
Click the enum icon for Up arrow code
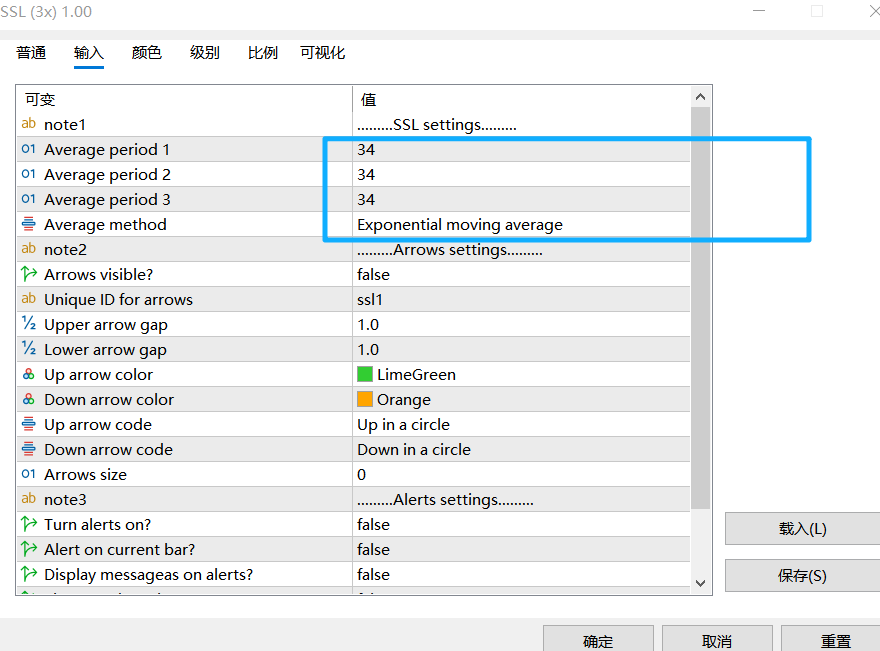[29, 424]
